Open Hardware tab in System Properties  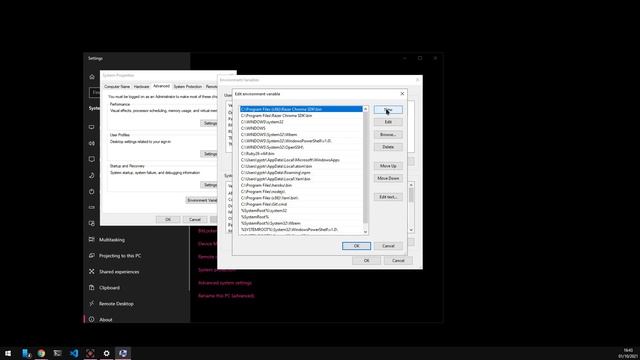tap(141, 87)
